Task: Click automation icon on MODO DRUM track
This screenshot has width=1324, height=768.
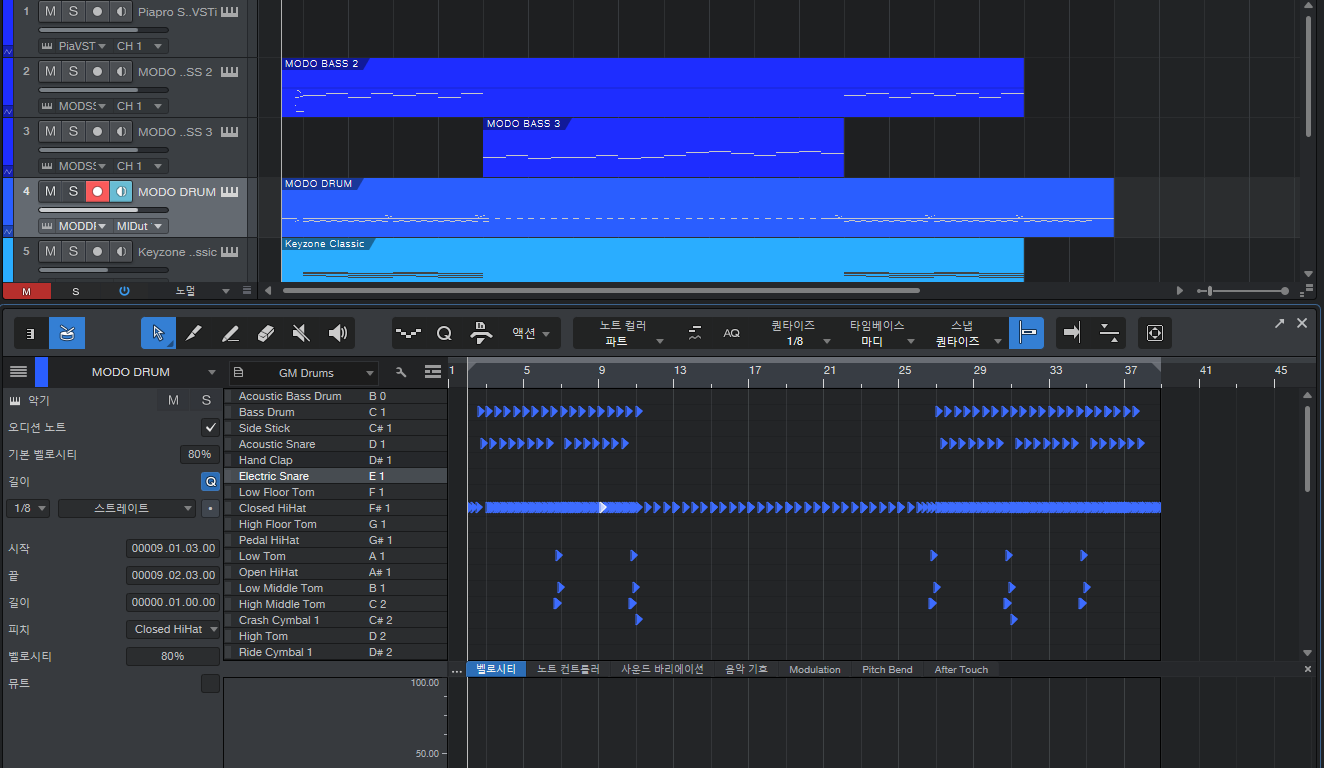Action: point(8,230)
